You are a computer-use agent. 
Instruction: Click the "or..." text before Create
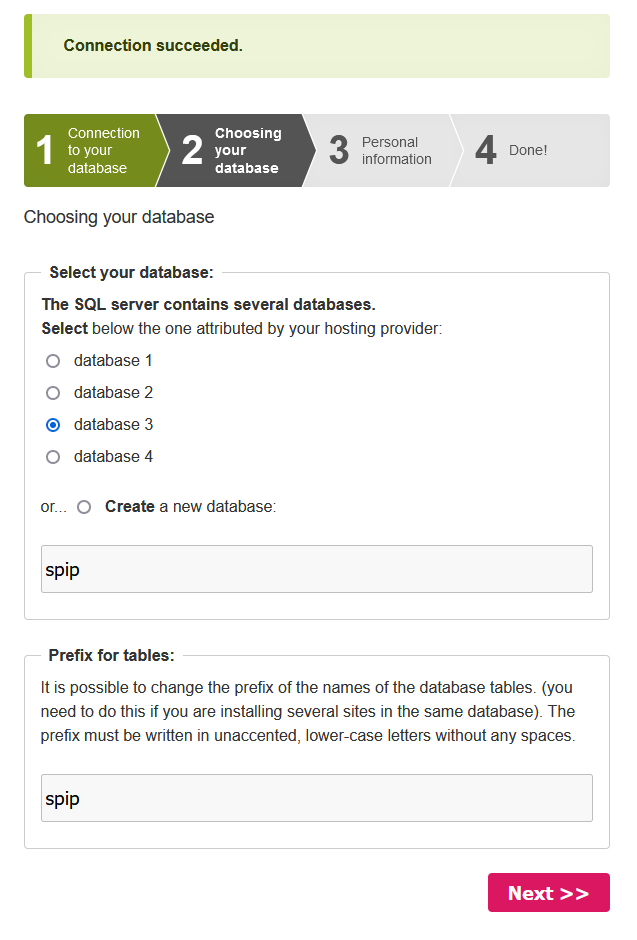53,507
